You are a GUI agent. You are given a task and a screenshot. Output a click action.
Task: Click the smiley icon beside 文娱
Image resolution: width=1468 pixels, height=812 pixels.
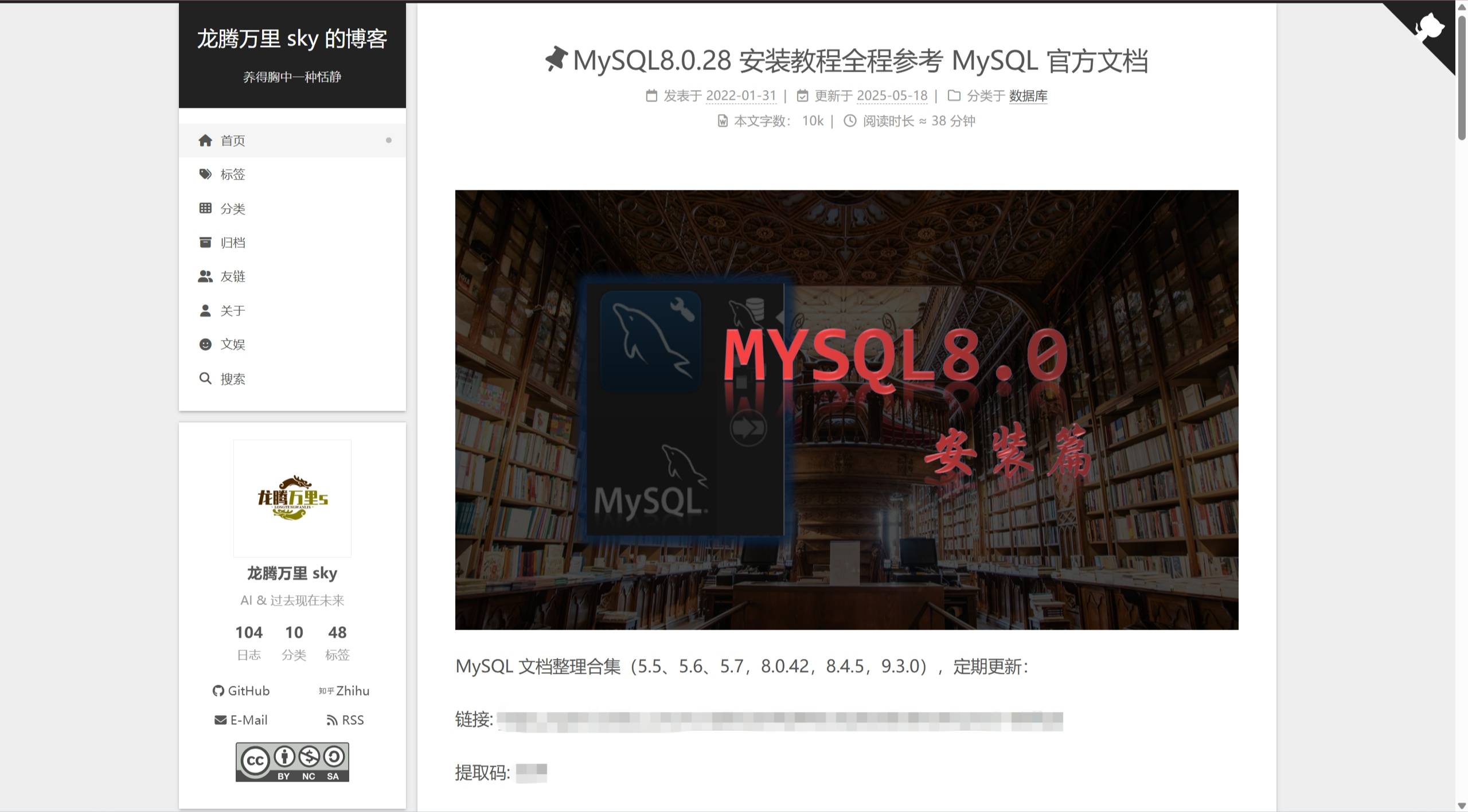[x=205, y=344]
